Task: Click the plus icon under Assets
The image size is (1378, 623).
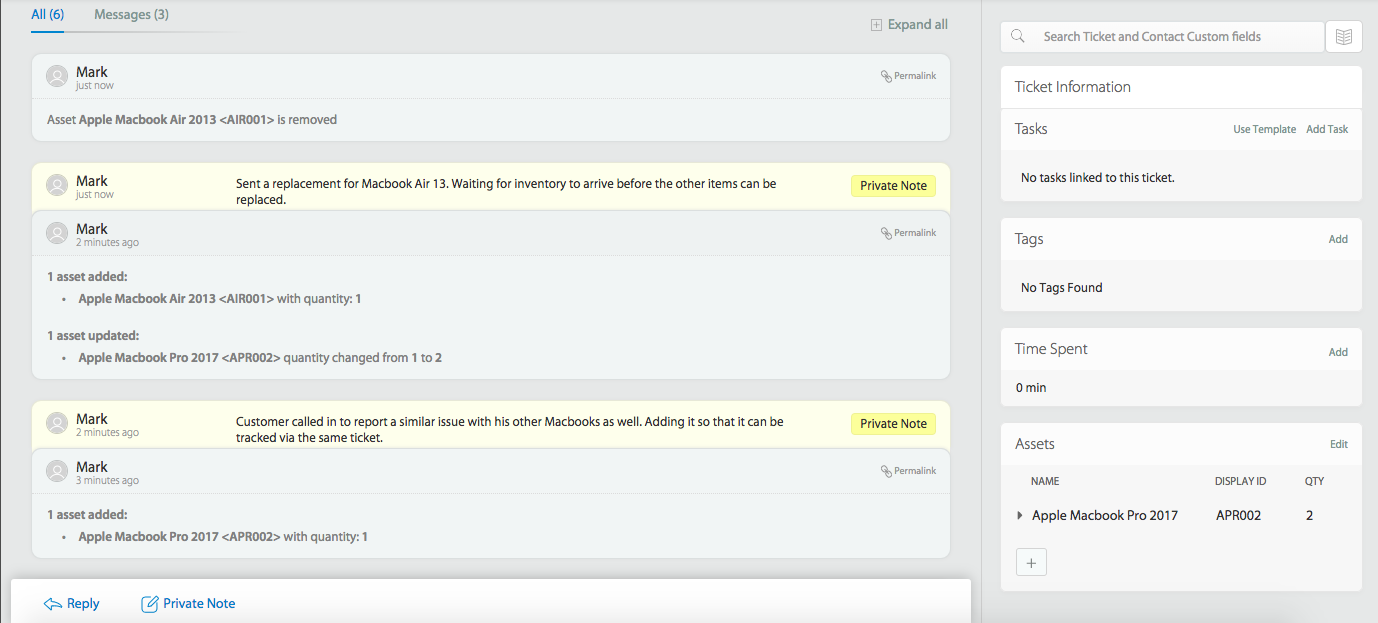Action: [1031, 563]
